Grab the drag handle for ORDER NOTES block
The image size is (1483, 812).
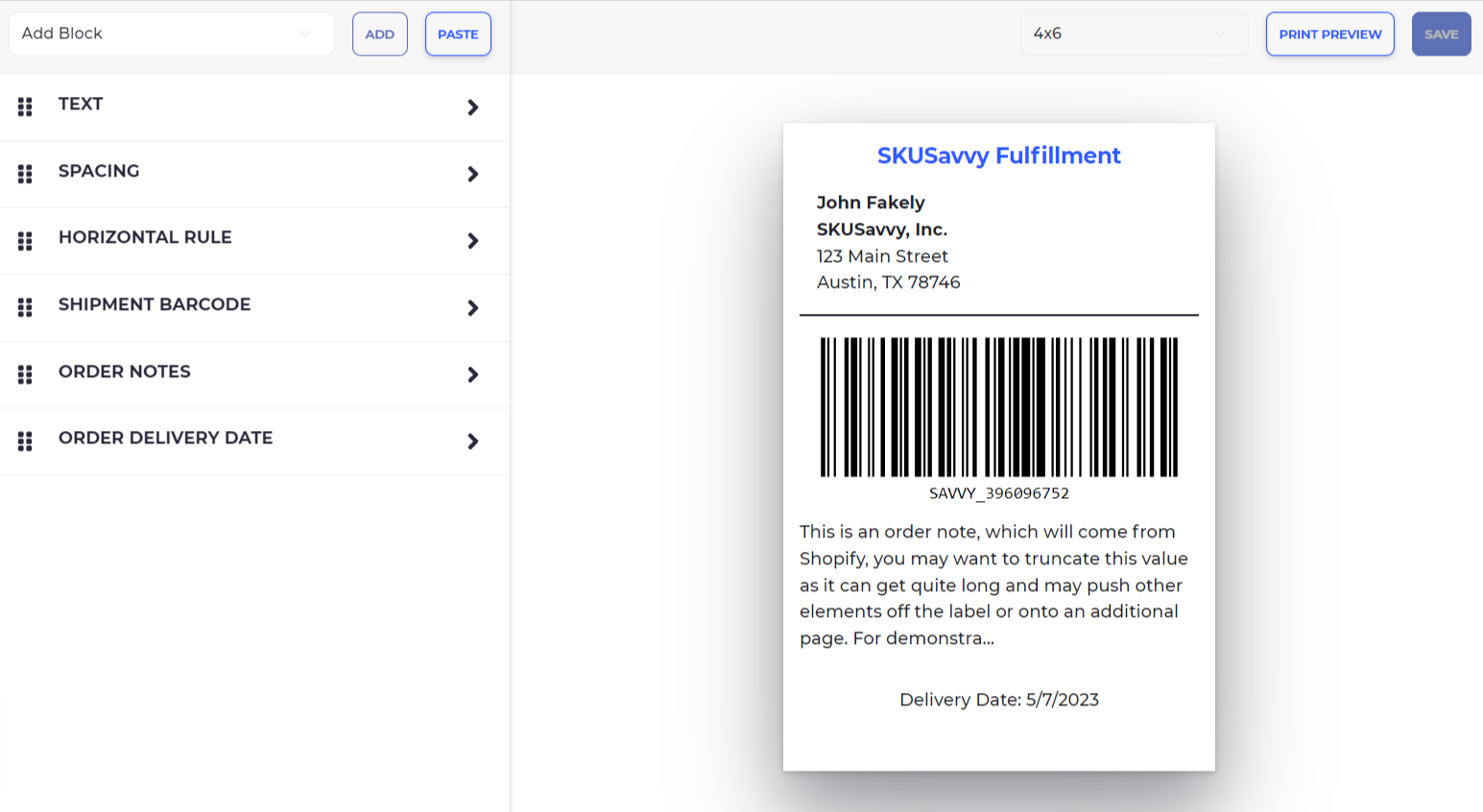(25, 374)
